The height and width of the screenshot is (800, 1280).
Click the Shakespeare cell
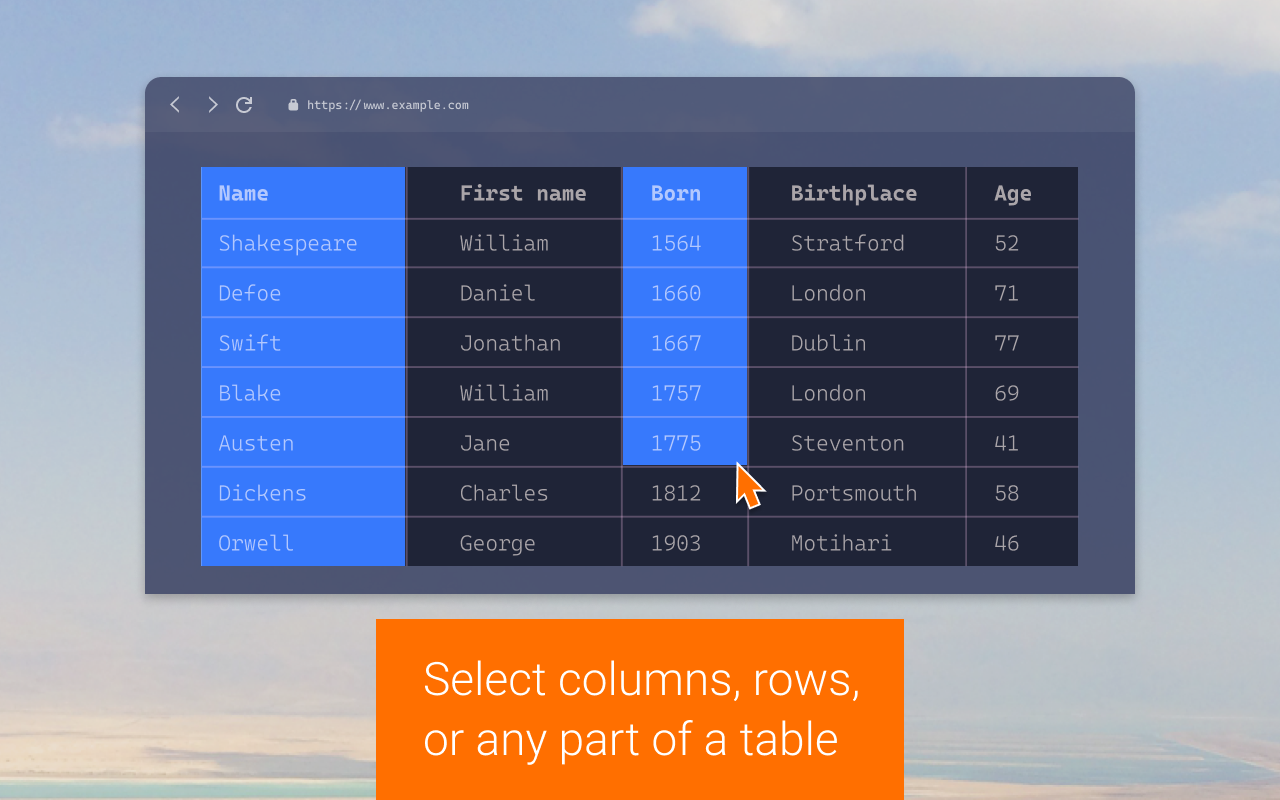coord(303,243)
